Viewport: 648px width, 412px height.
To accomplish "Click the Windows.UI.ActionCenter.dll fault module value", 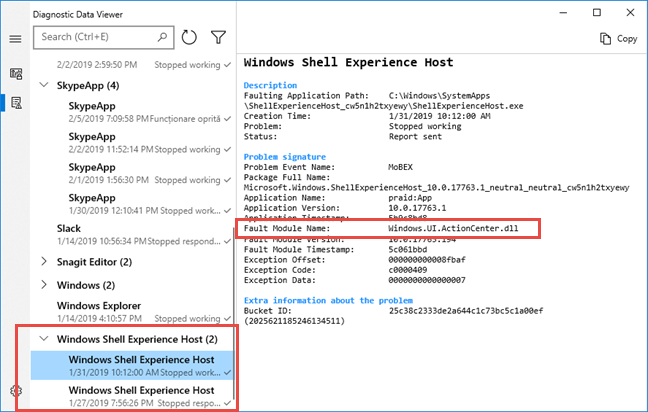I will [453, 229].
